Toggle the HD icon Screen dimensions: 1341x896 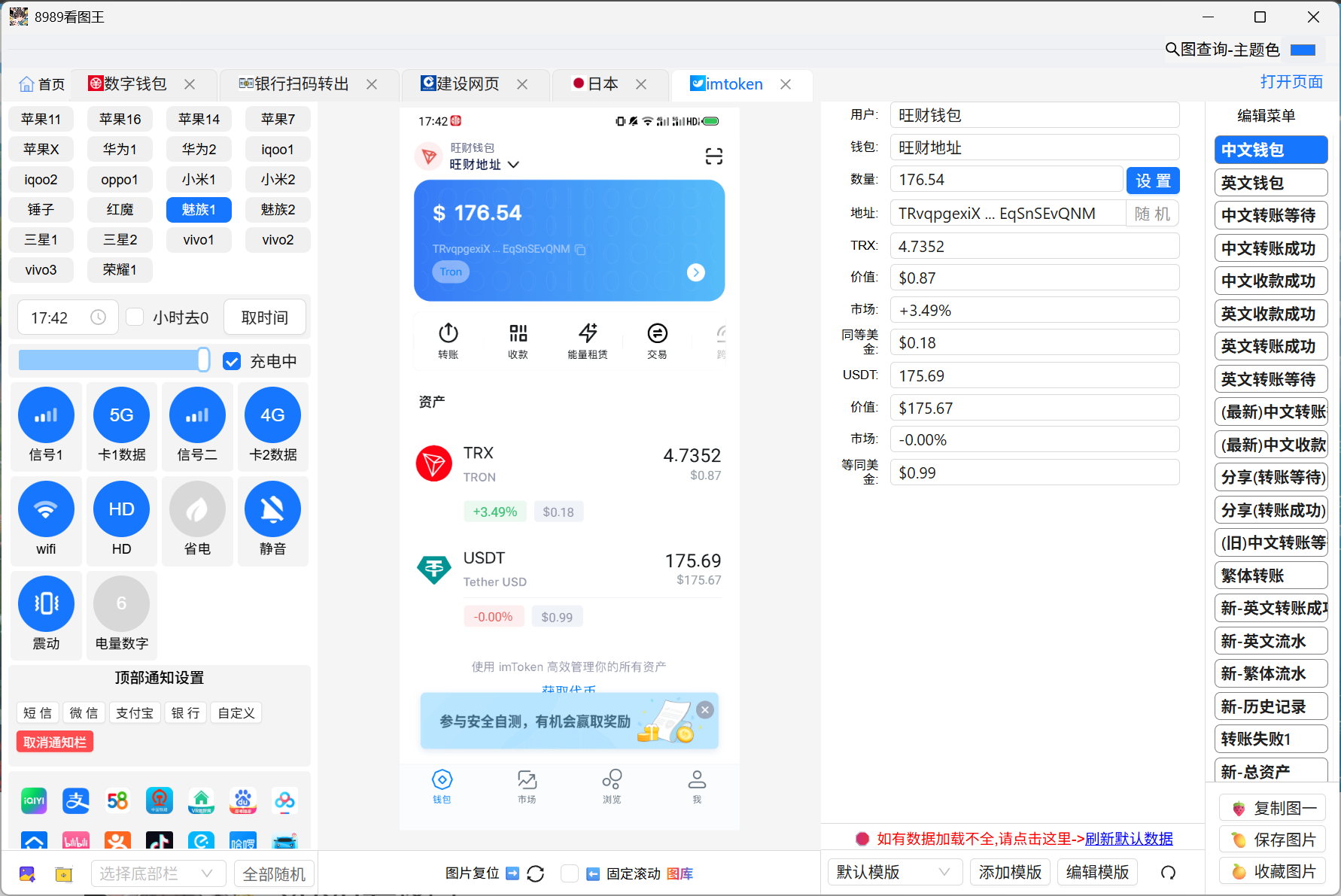[x=121, y=509]
